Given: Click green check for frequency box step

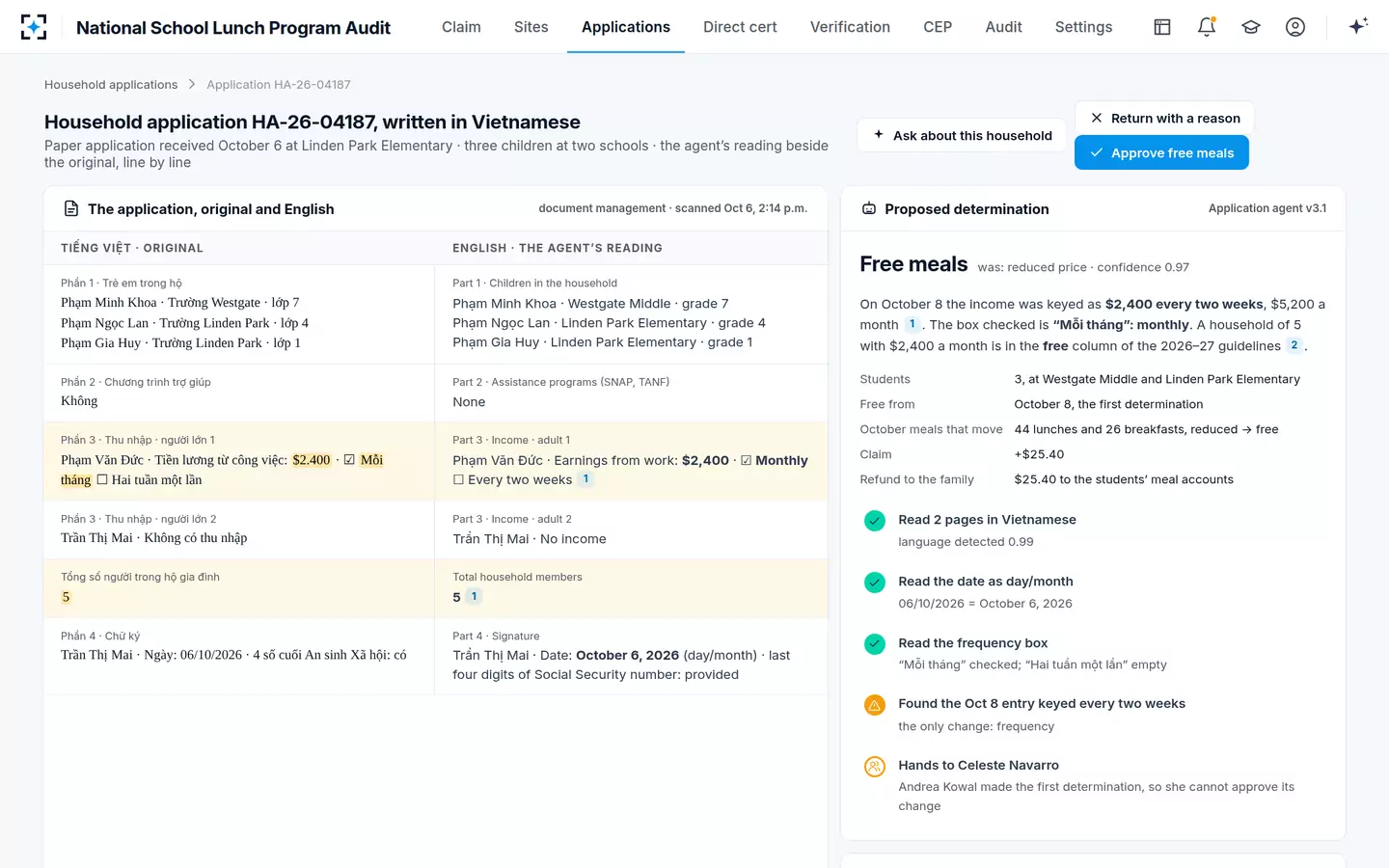Looking at the screenshot, I should [x=875, y=644].
